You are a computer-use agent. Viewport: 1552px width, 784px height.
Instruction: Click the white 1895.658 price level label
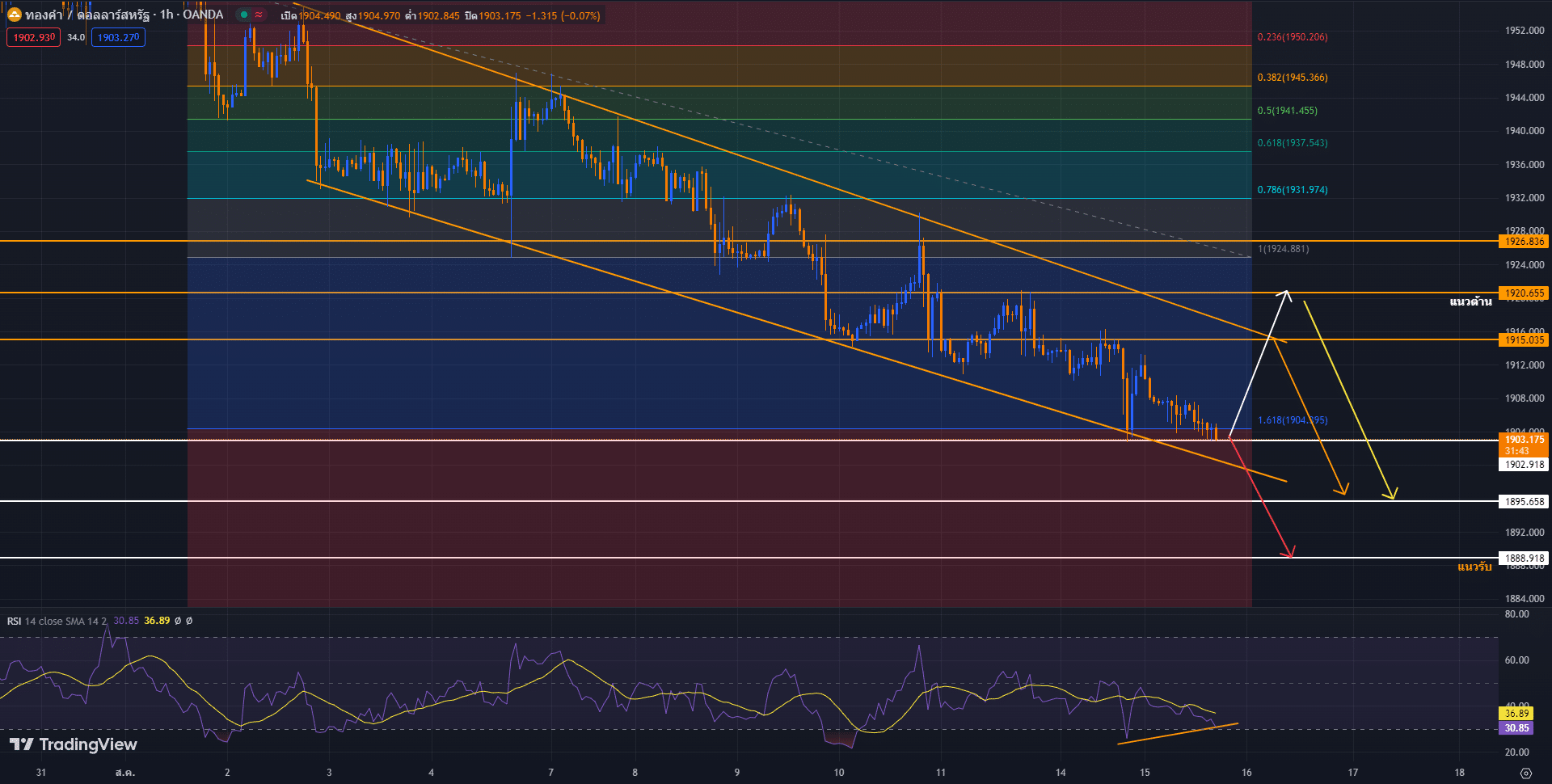pos(1524,501)
